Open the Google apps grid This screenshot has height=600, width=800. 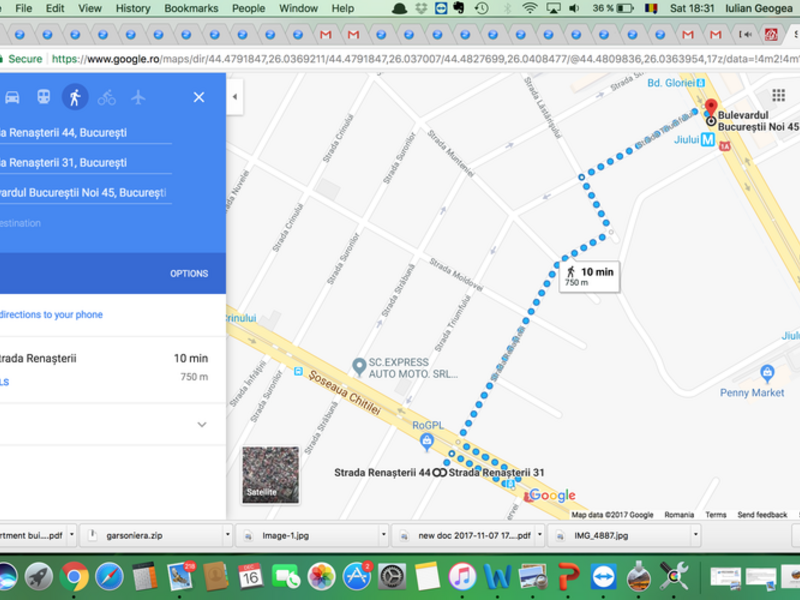tap(778, 347)
